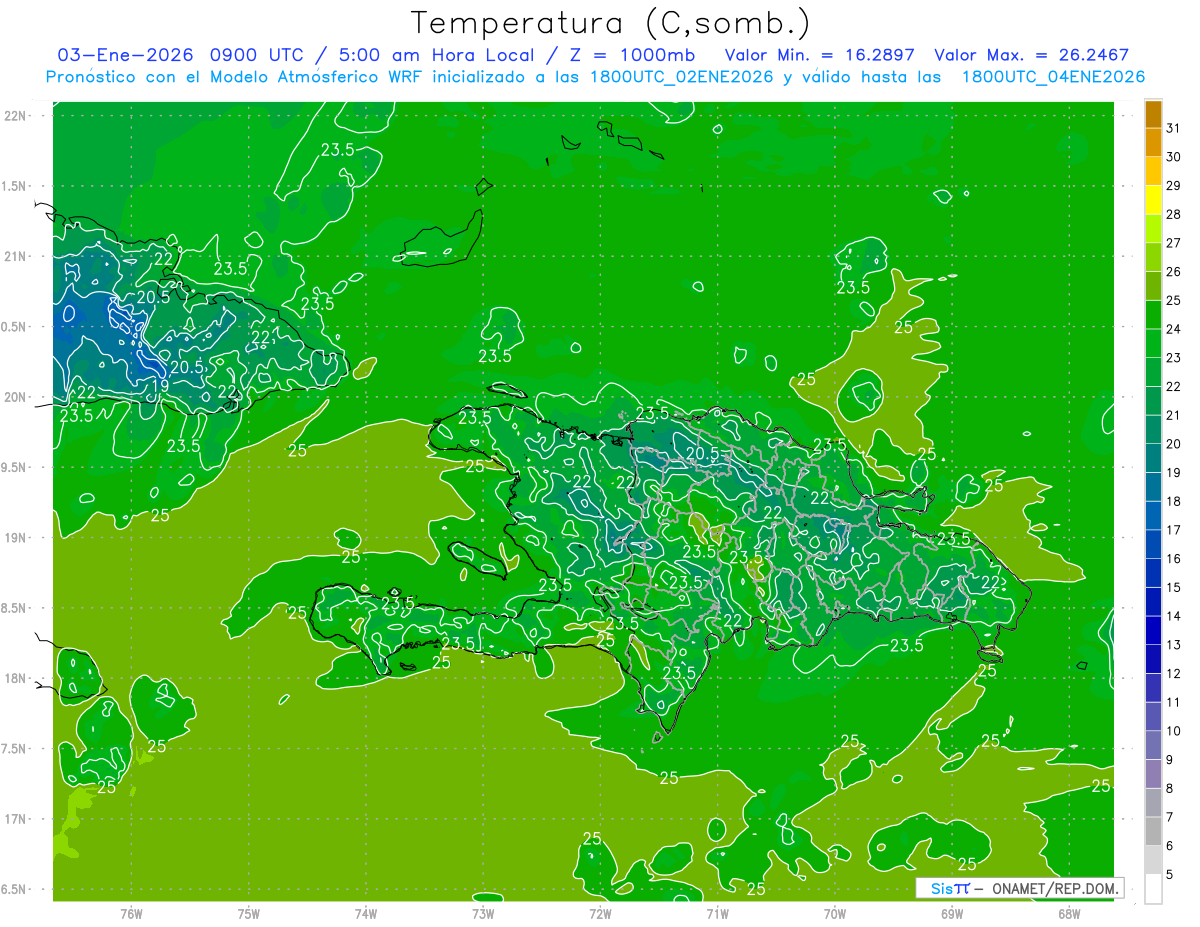Click the "19N" latitude axis label
Image resolution: width=1200 pixels, height=927 pixels.
(x=16, y=538)
